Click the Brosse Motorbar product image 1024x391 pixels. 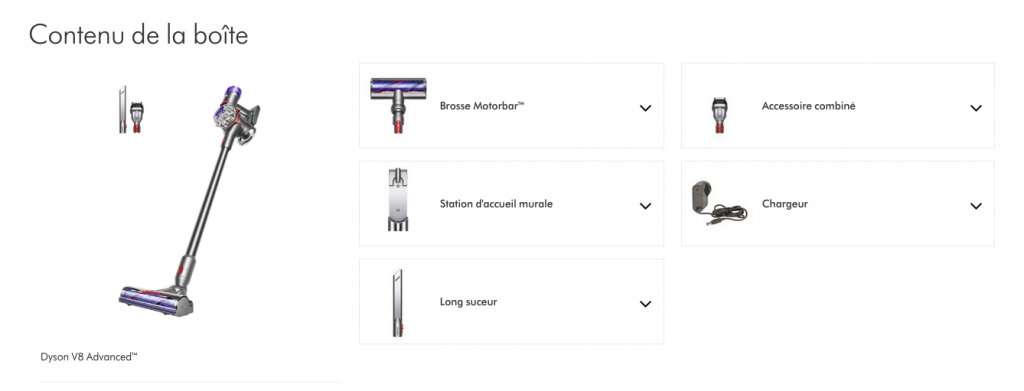[399, 105]
